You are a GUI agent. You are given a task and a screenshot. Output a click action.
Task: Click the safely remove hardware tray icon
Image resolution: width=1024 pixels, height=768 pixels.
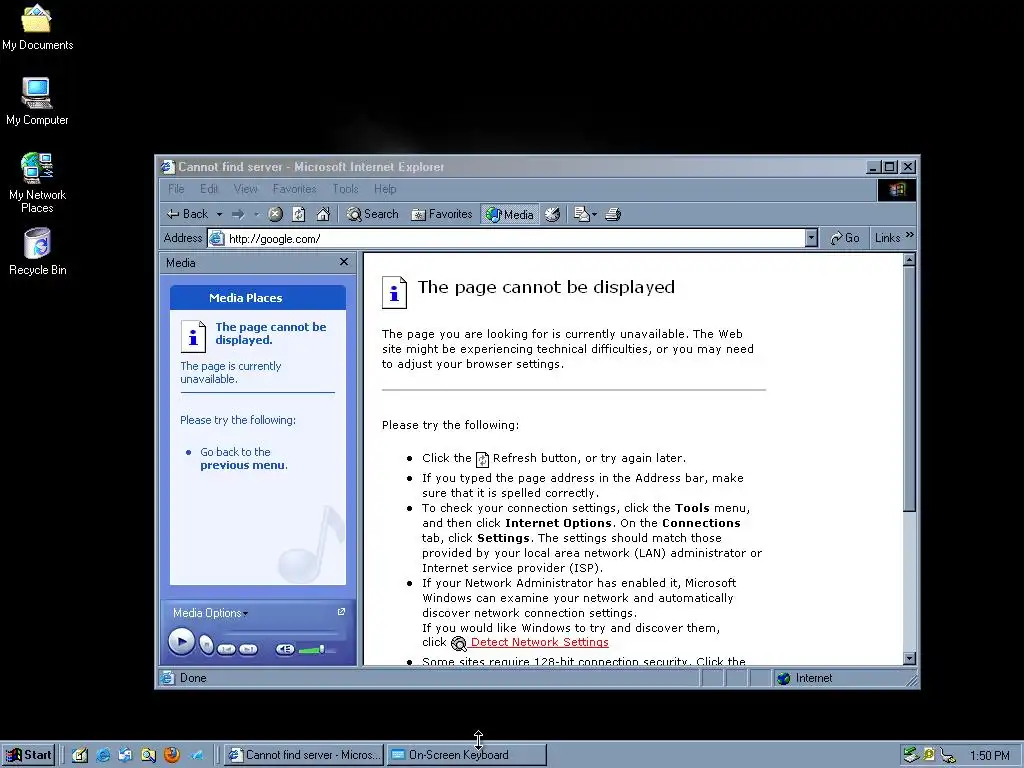click(910, 755)
